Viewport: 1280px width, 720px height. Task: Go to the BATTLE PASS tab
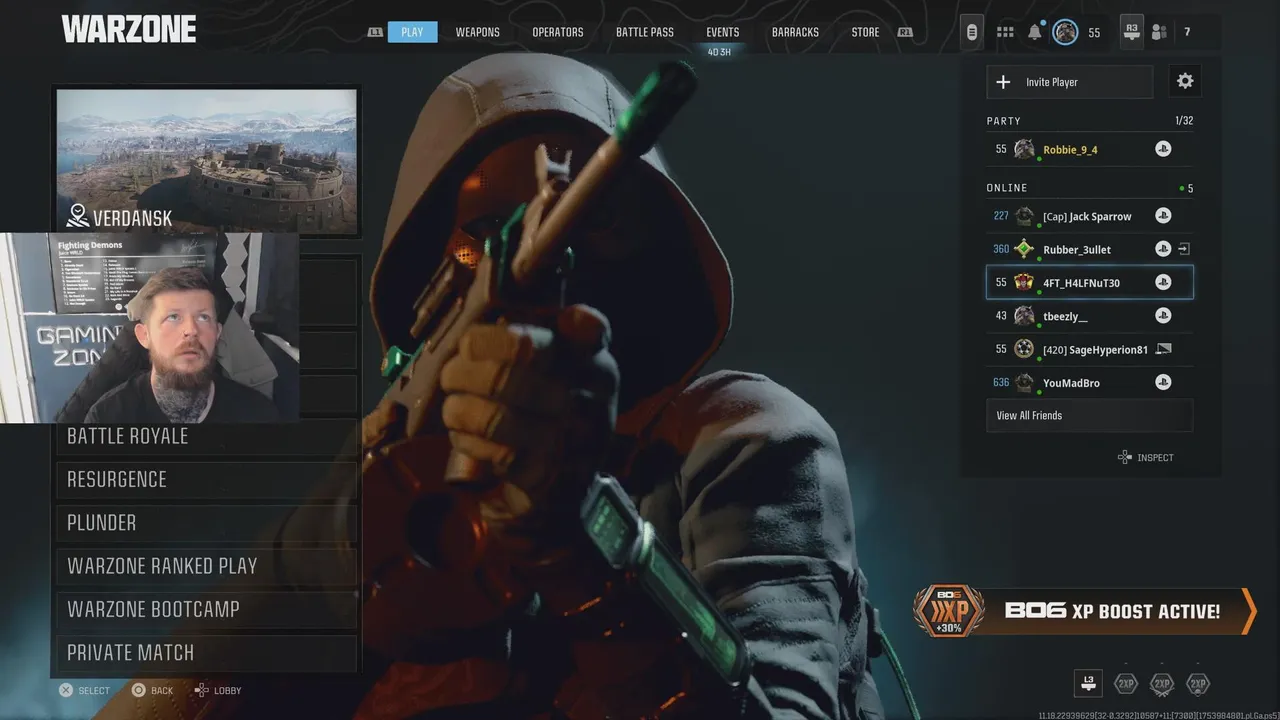[x=645, y=32]
